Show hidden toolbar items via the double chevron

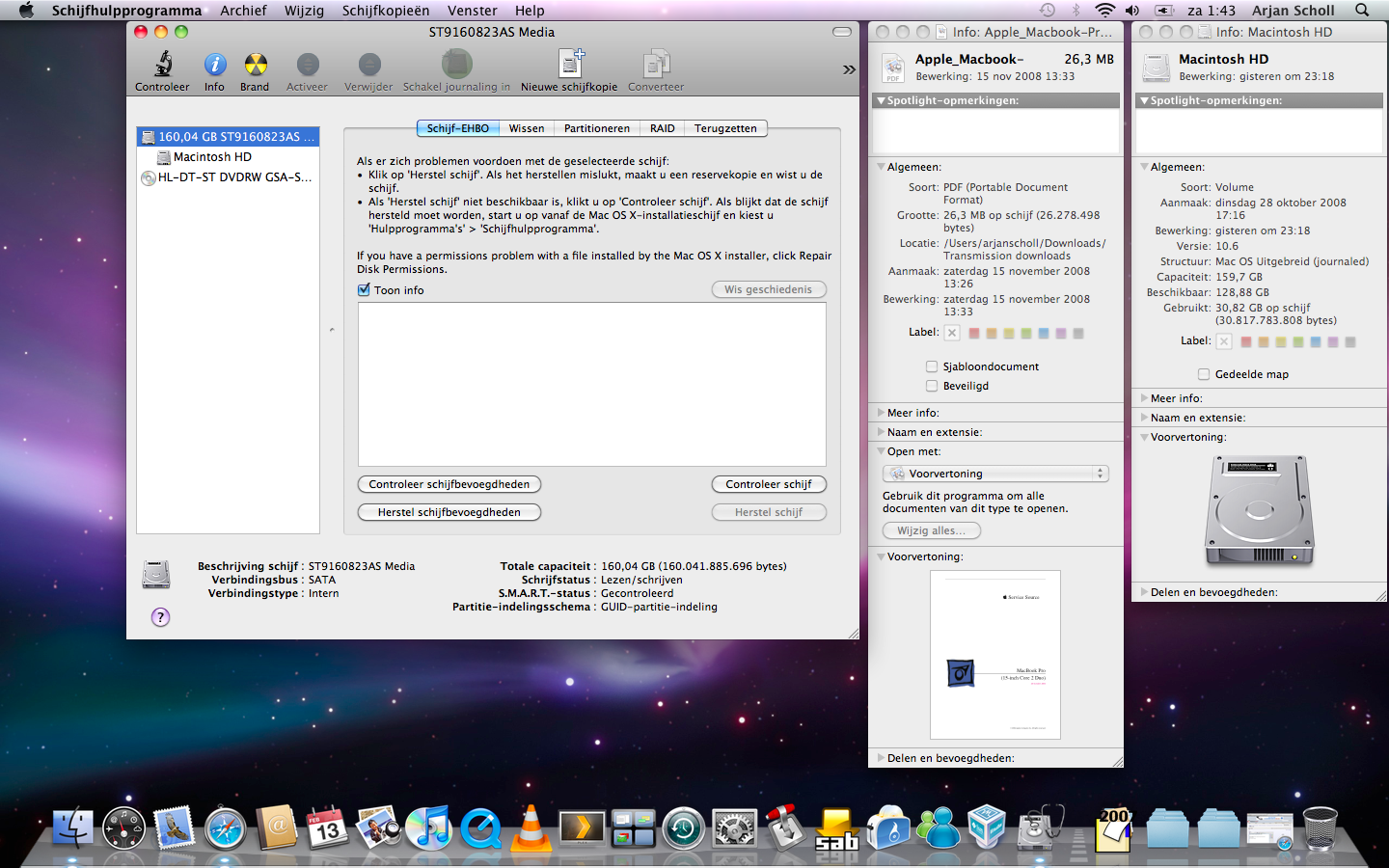(x=849, y=69)
